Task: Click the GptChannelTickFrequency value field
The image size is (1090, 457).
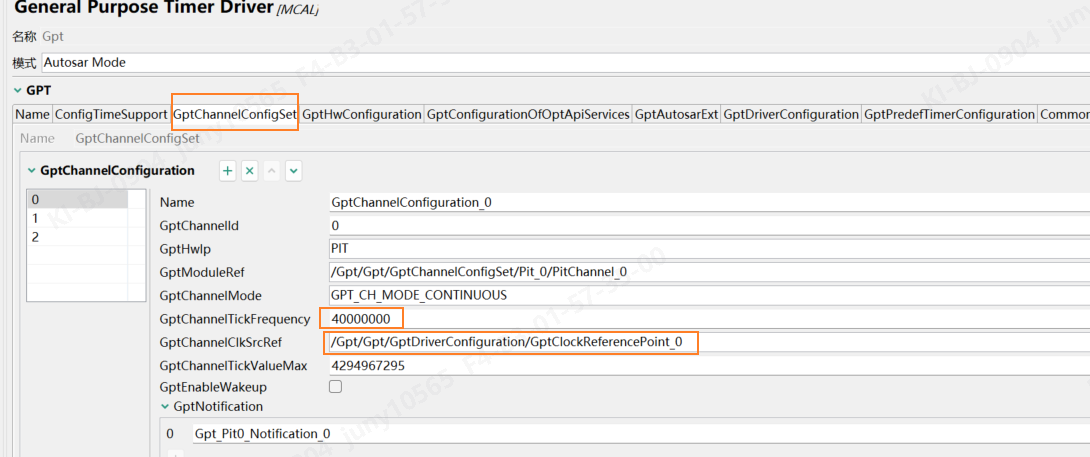Action: pos(361,319)
